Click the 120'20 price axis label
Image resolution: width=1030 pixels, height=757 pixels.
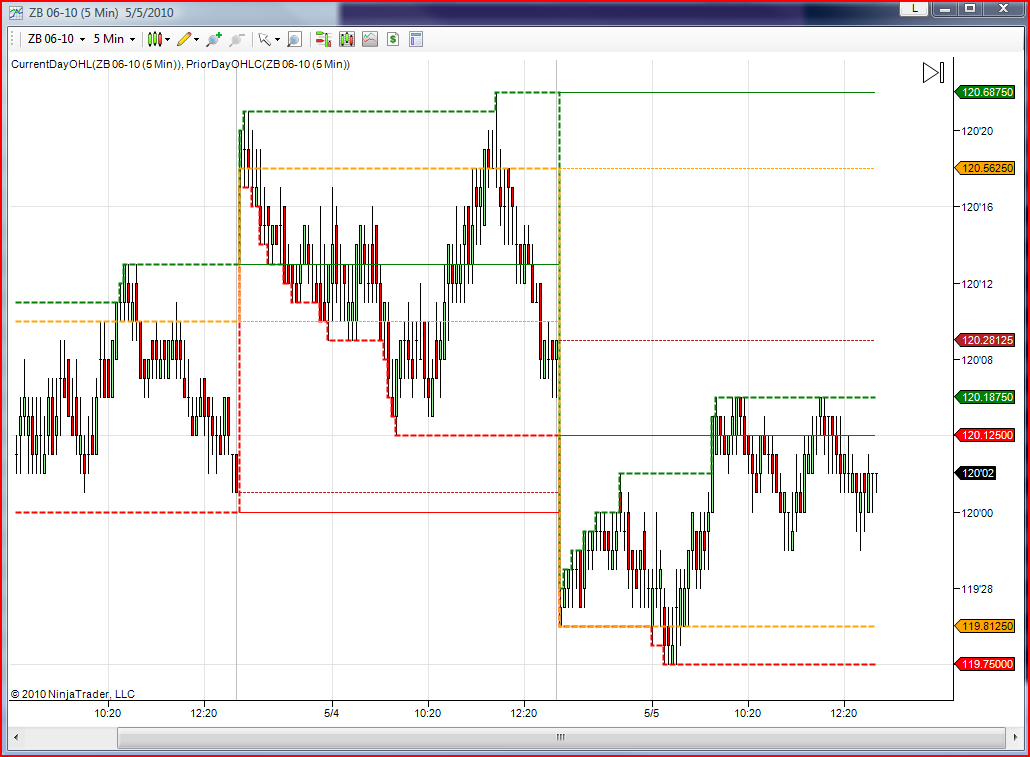click(977, 131)
